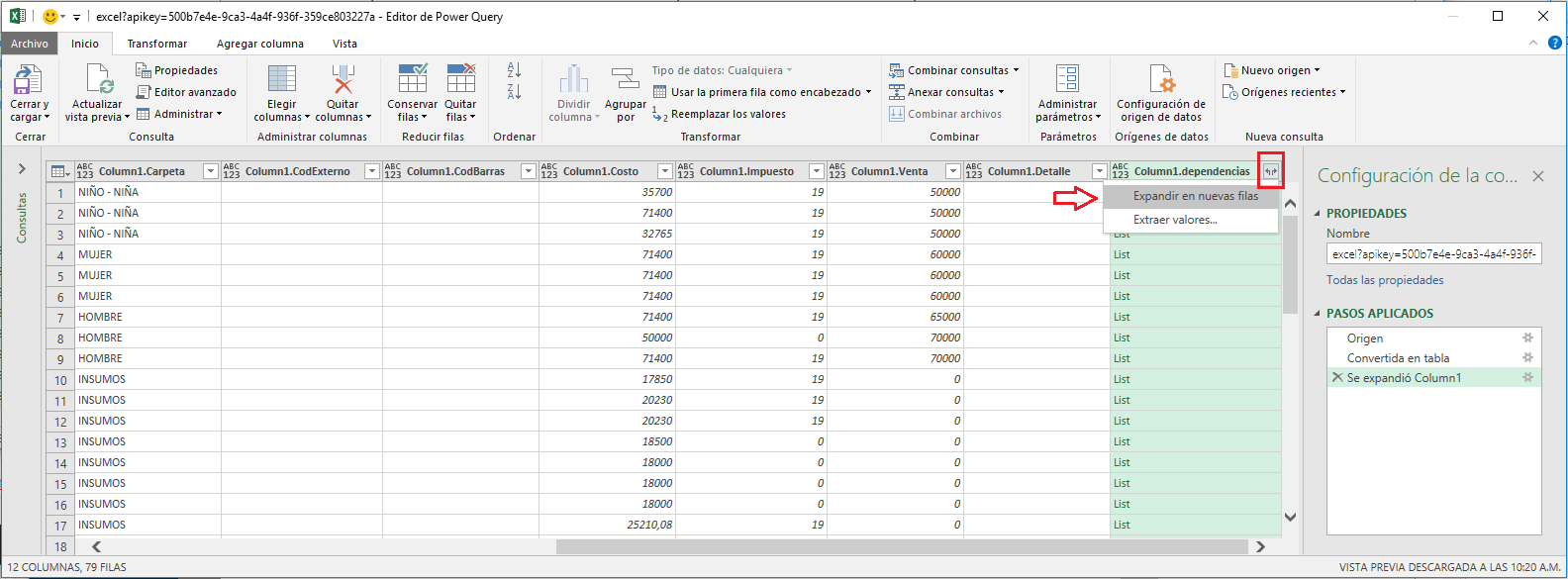Delete the Se expandió Column1 step
Image resolution: width=1568 pixels, height=579 pixels.
point(1337,378)
